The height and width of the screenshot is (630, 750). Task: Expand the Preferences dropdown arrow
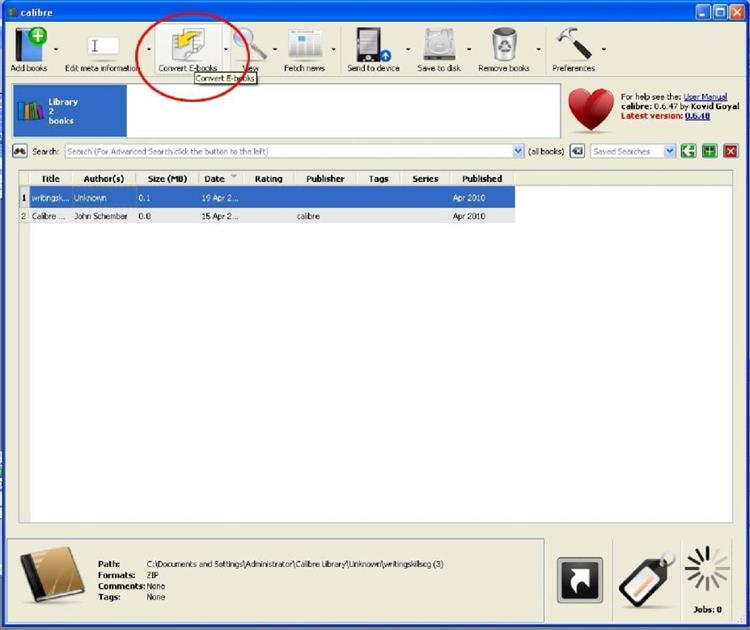pyautogui.click(x=604, y=49)
